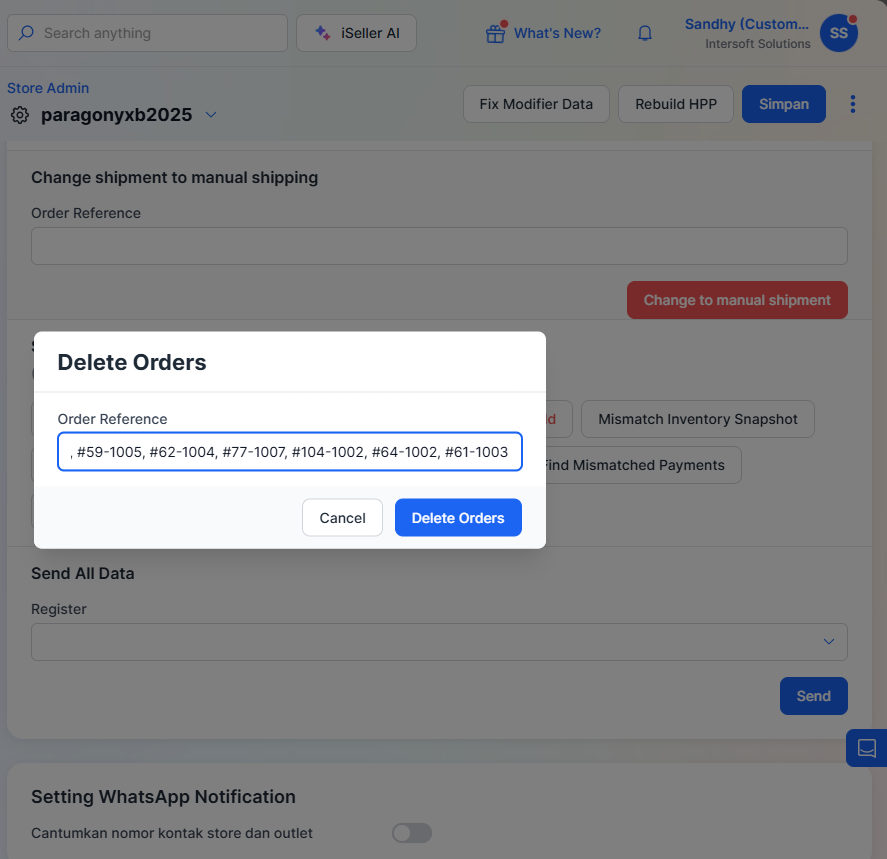Click the Rebuild HPP button
Image resolution: width=887 pixels, height=859 pixels.
click(x=676, y=104)
